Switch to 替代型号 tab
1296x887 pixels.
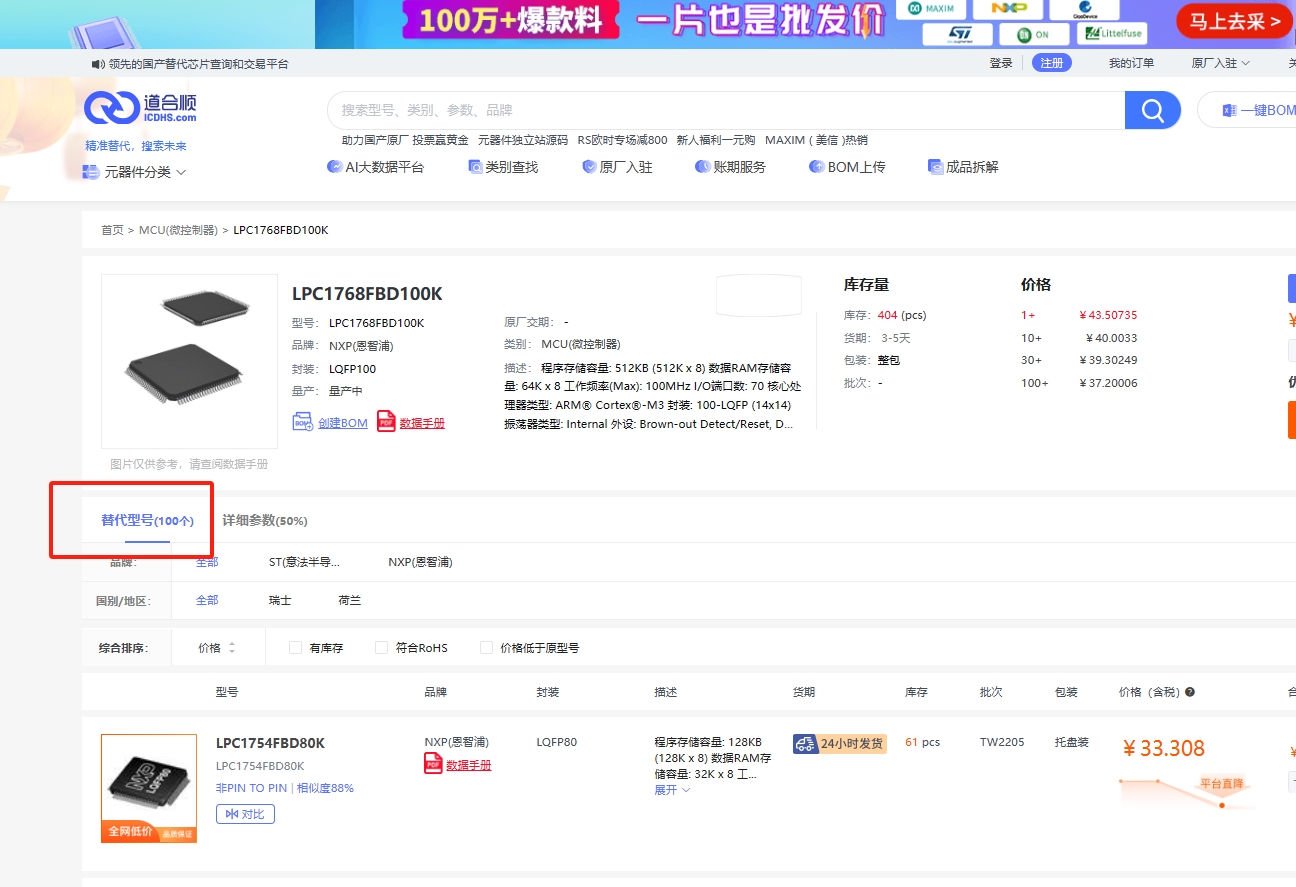147,520
